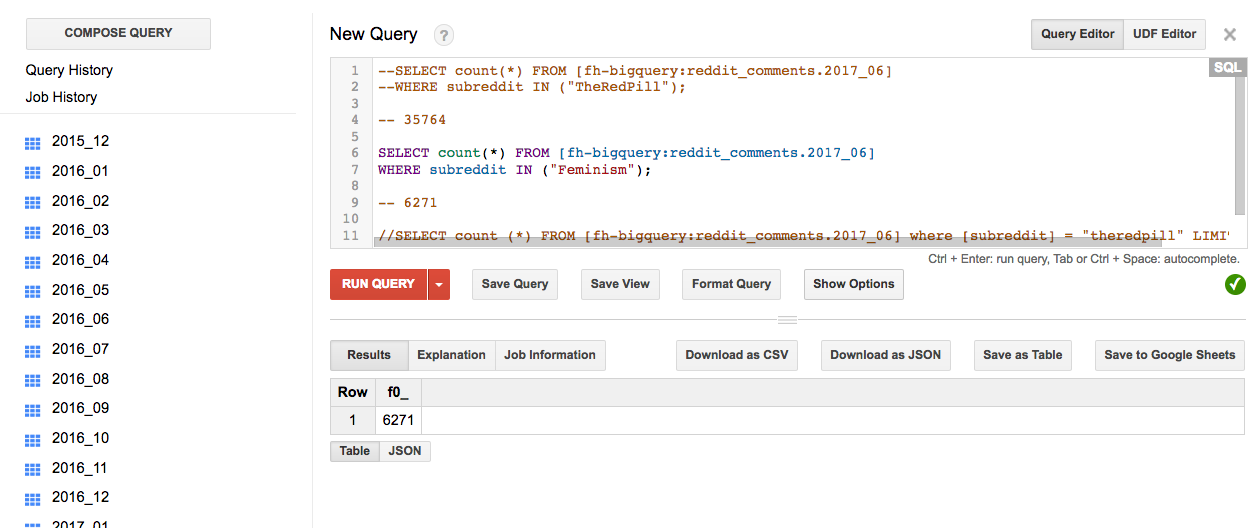Click the green query validation checkmark

click(1235, 285)
